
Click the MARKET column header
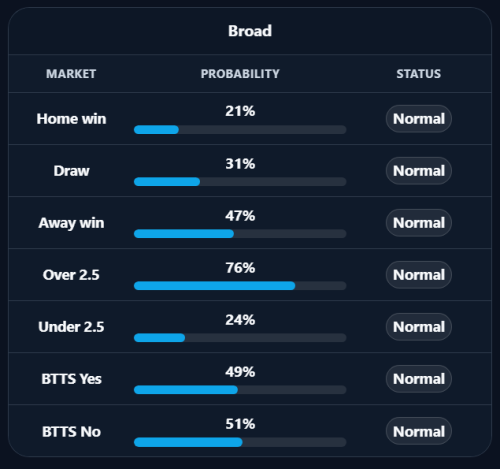(71, 74)
